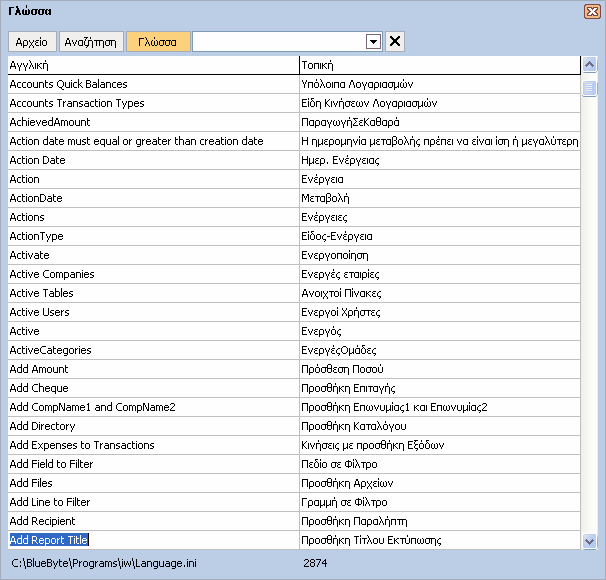Select the Add Cheque cell

coord(153,388)
